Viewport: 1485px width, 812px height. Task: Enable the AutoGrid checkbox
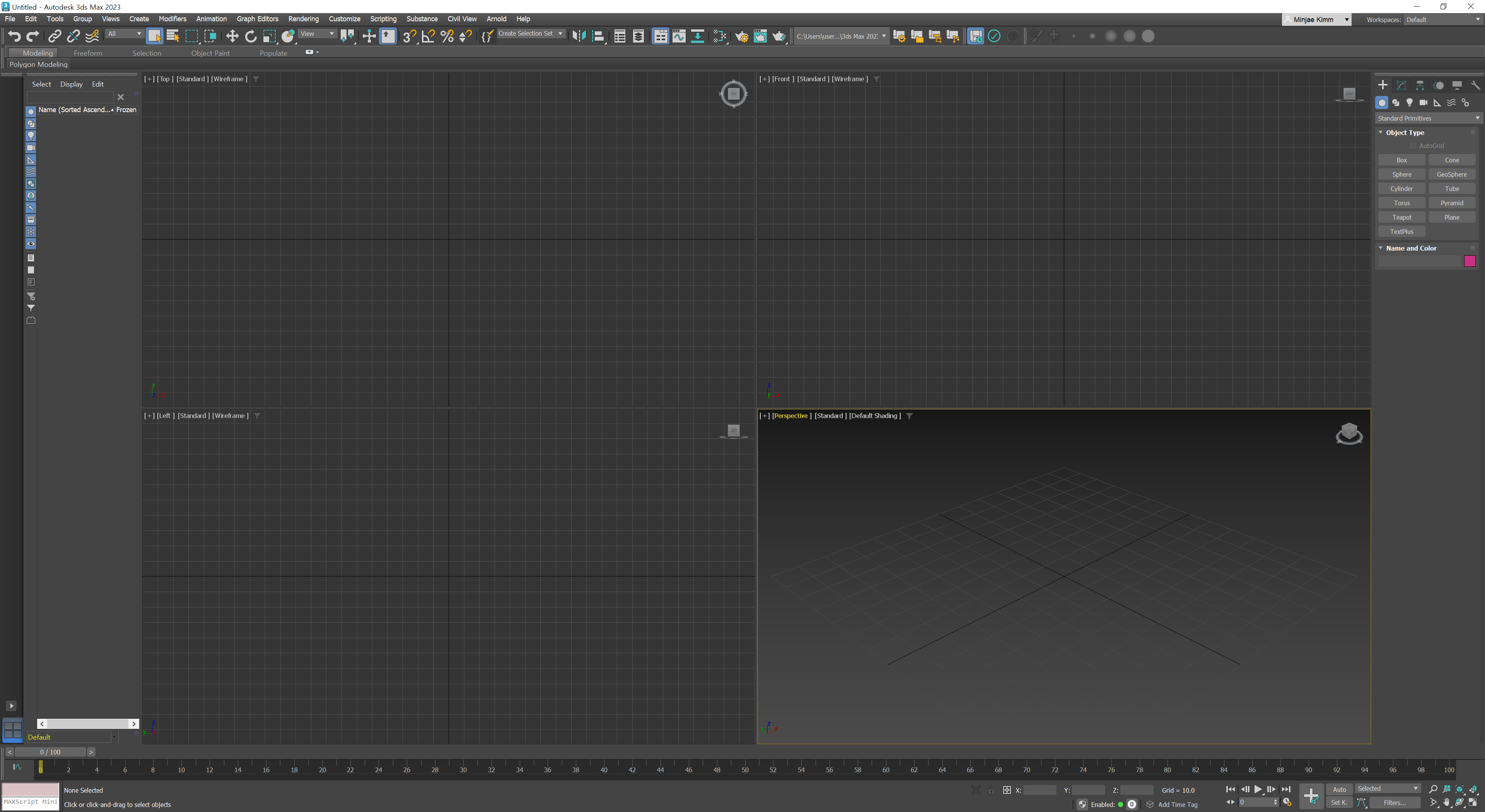1413,146
